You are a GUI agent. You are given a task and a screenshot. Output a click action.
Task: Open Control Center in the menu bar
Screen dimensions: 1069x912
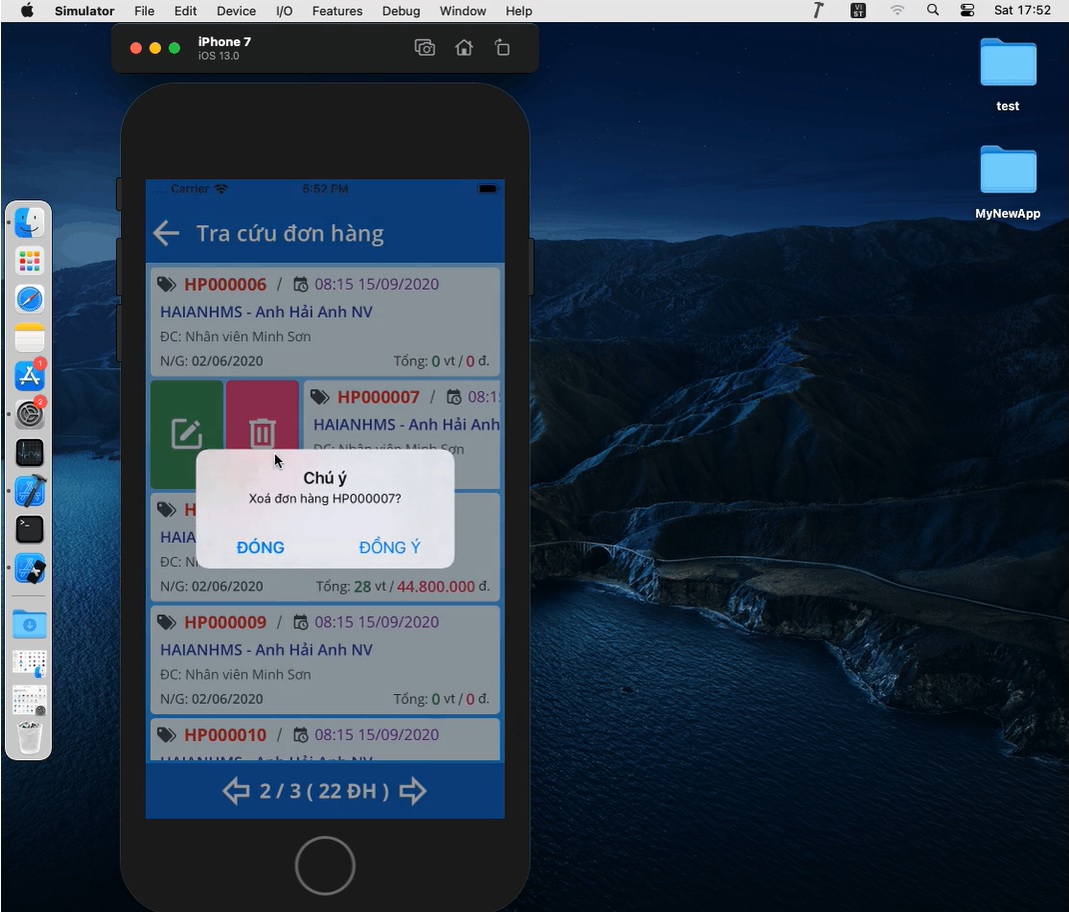click(x=966, y=11)
